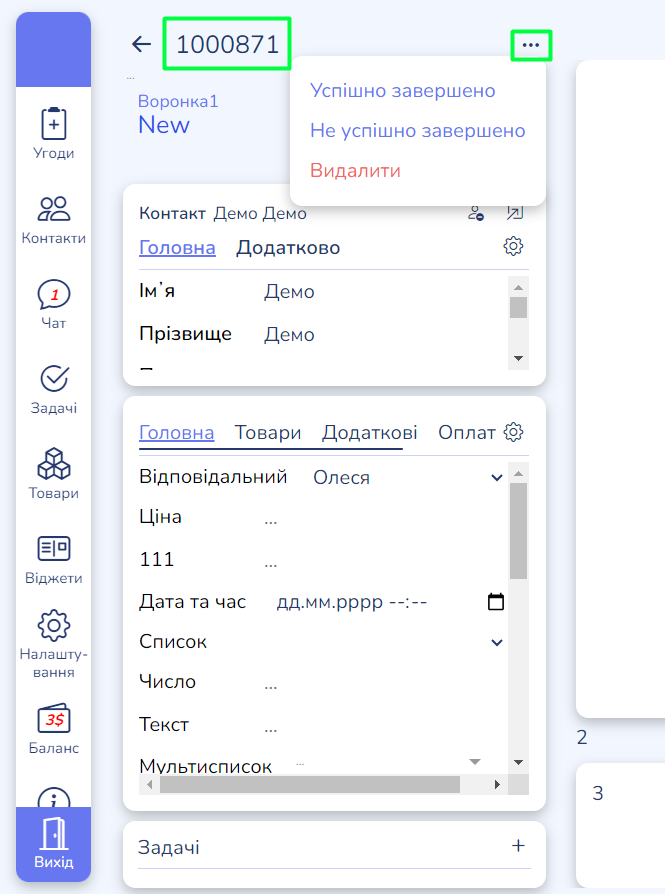Open Чат with unread message
The image size is (665, 894).
click(53, 304)
